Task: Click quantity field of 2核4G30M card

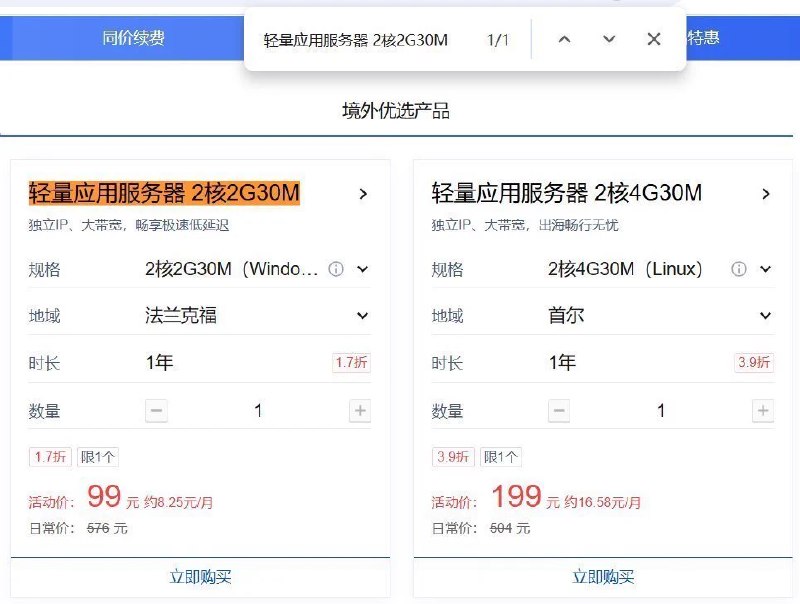Action: (x=661, y=411)
